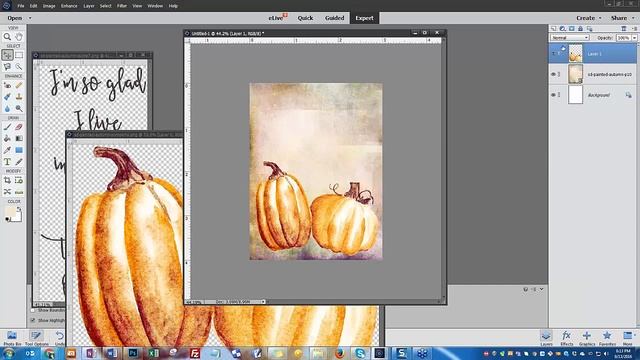Switch to the Guided mode tab

pyautogui.click(x=335, y=18)
